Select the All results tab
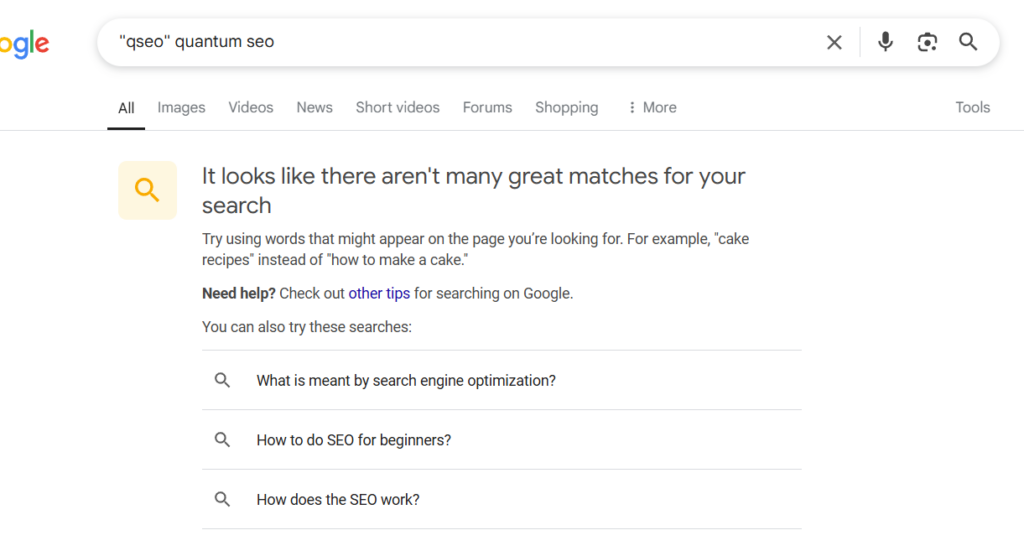Screen dimensions: 1024x551 126,108
